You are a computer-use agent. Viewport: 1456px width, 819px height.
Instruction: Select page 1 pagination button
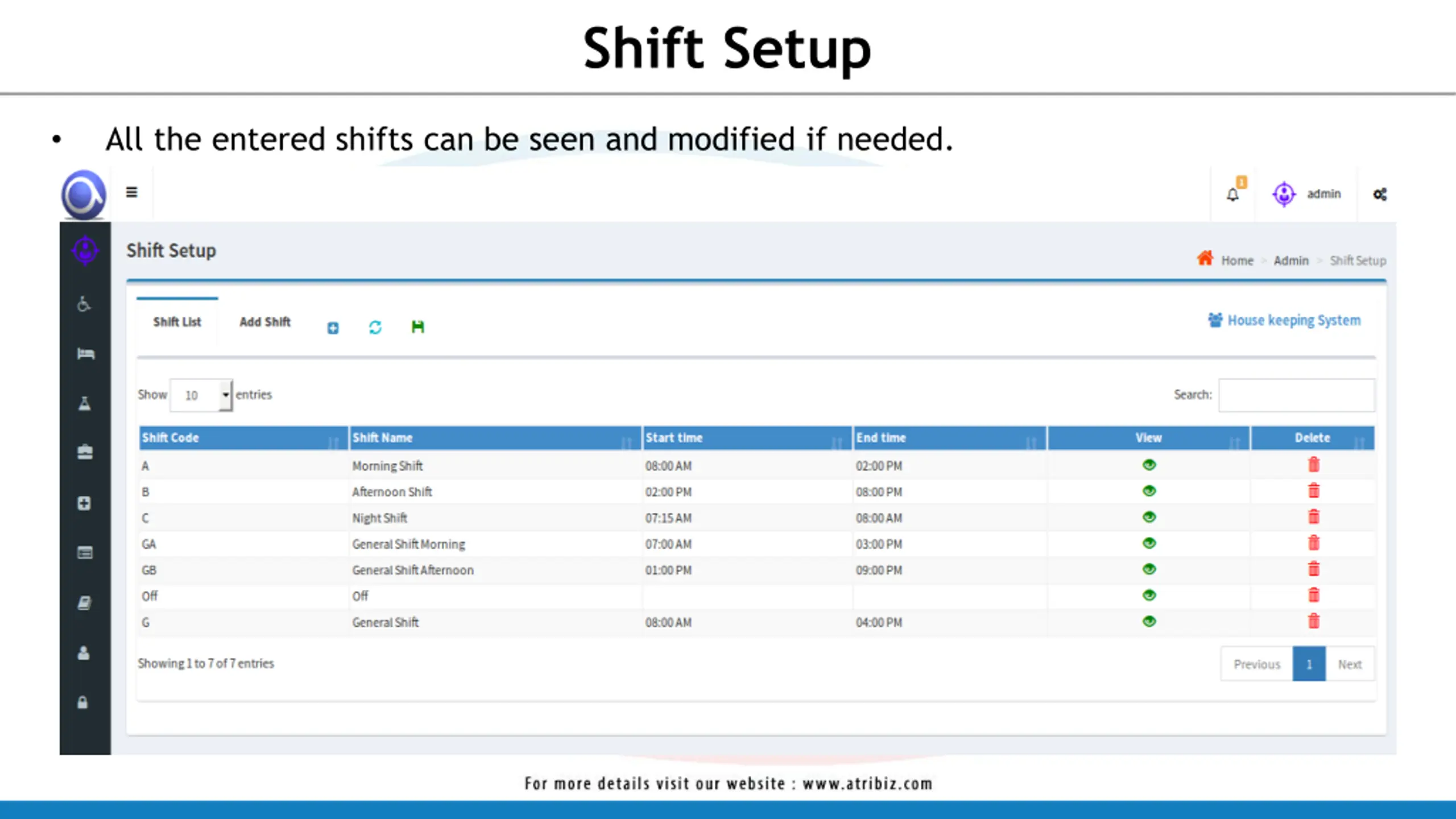1309,664
